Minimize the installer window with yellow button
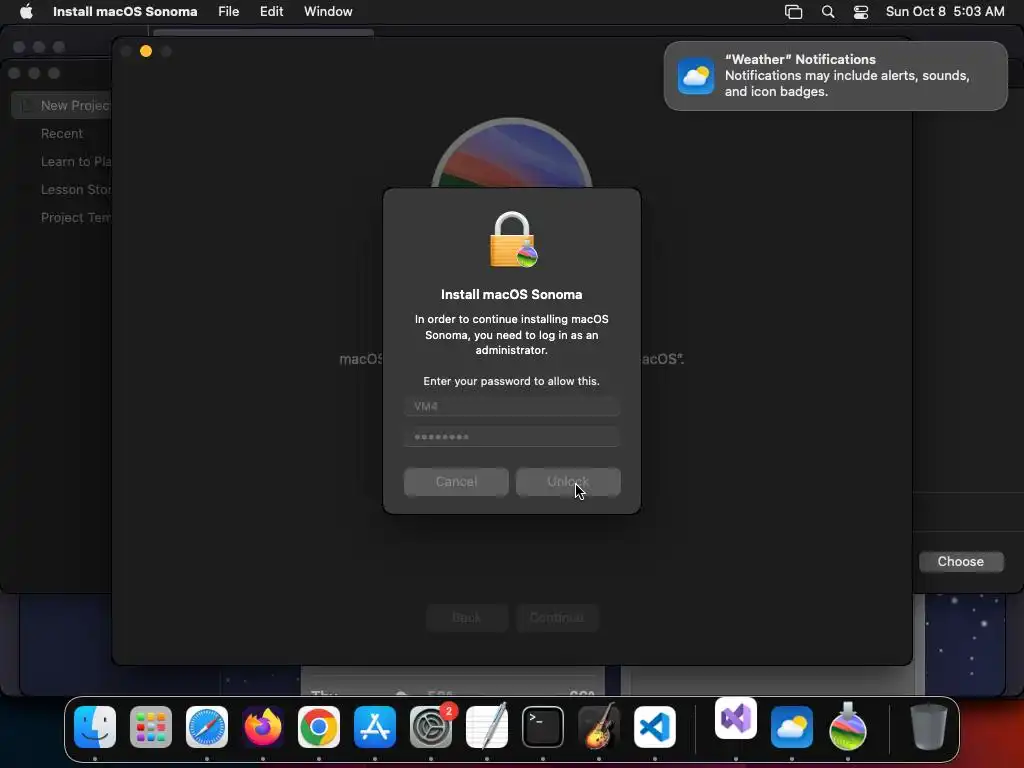Screen dimensions: 1024x768 pos(146,51)
